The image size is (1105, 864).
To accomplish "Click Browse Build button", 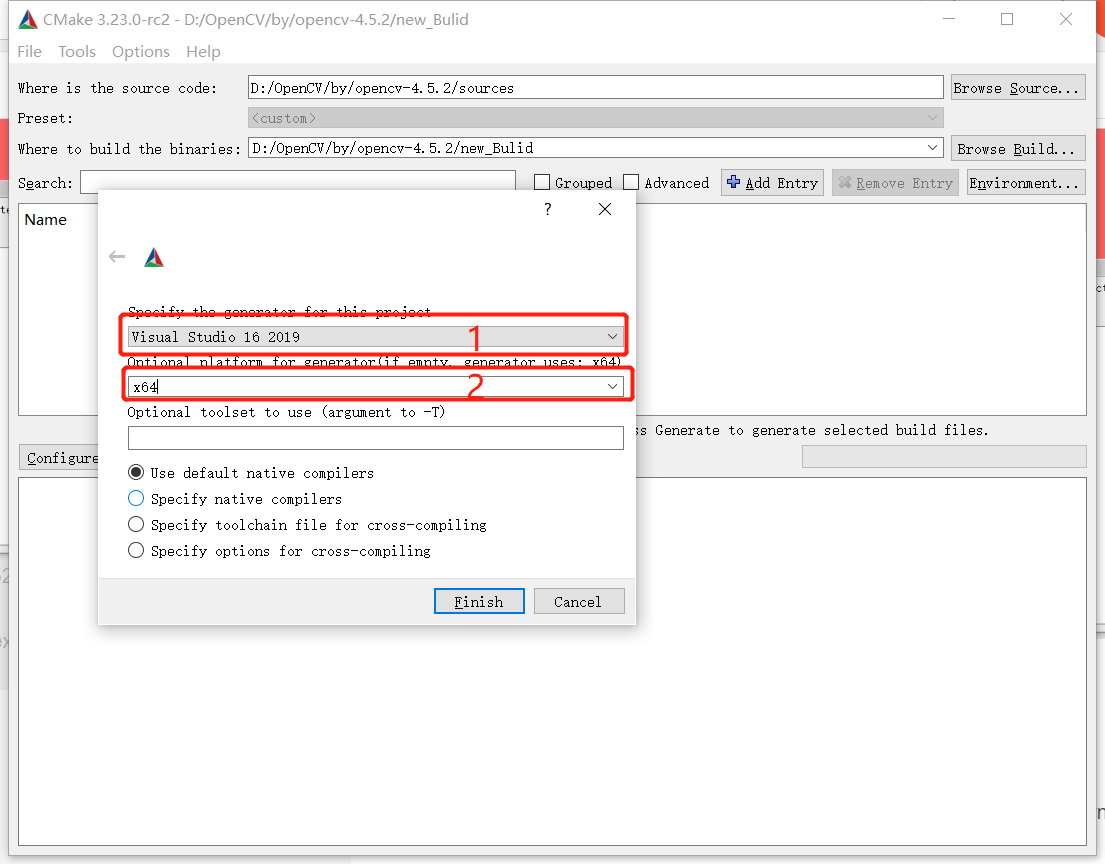I will pyautogui.click(x=1018, y=149).
